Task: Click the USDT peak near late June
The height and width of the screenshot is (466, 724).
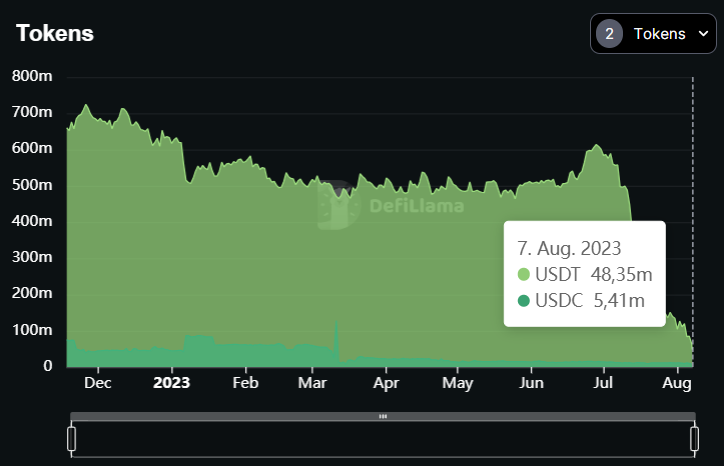Action: (x=597, y=145)
